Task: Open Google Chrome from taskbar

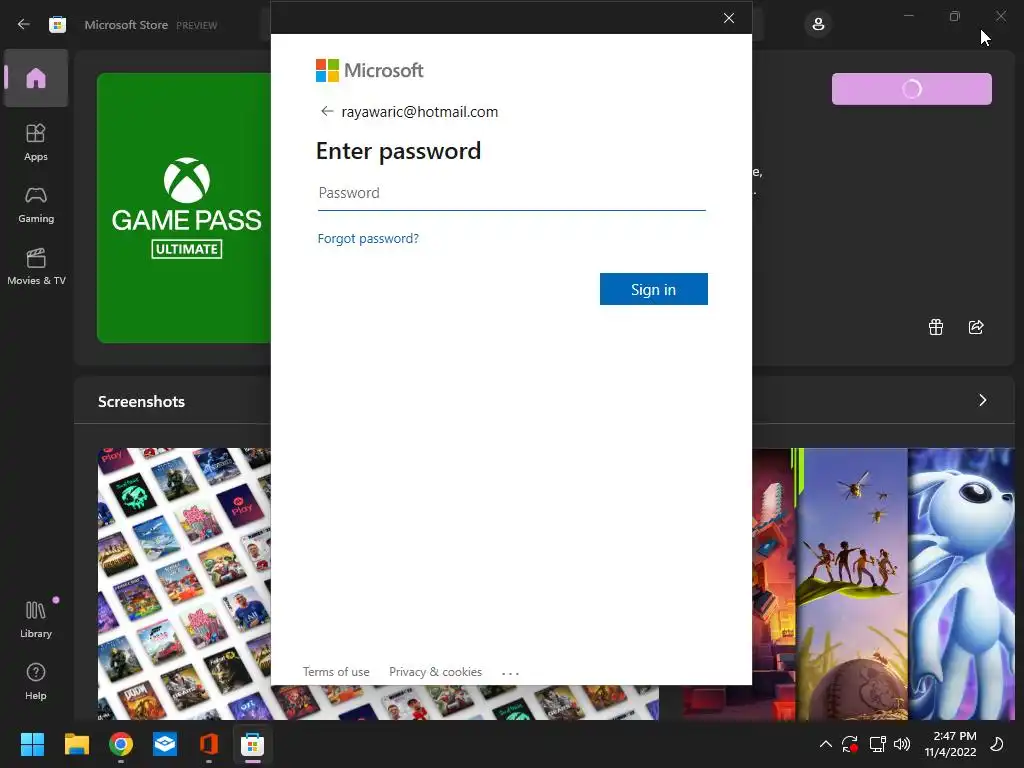Action: [x=121, y=744]
